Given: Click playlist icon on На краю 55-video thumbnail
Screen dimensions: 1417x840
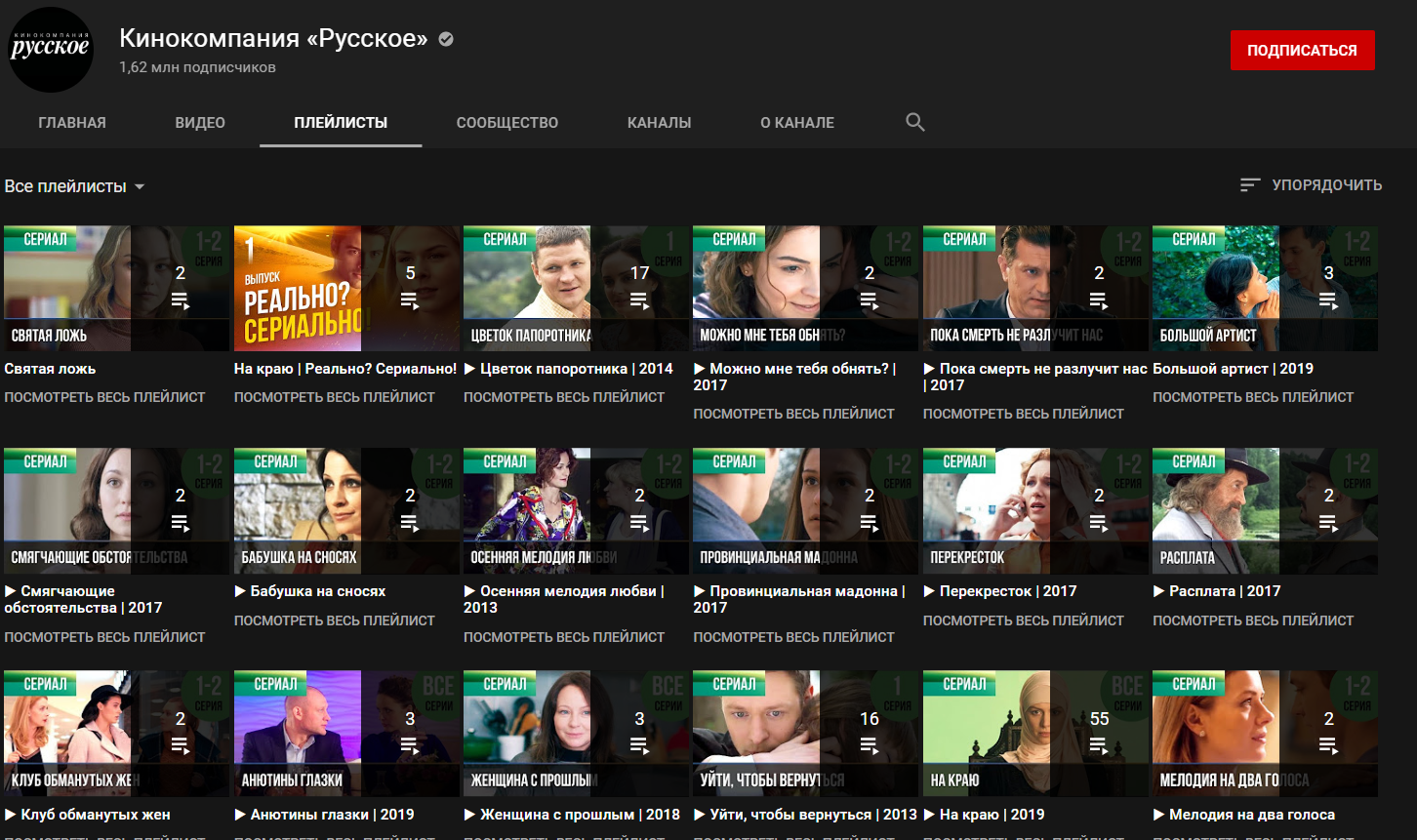Looking at the screenshot, I should tap(1099, 745).
